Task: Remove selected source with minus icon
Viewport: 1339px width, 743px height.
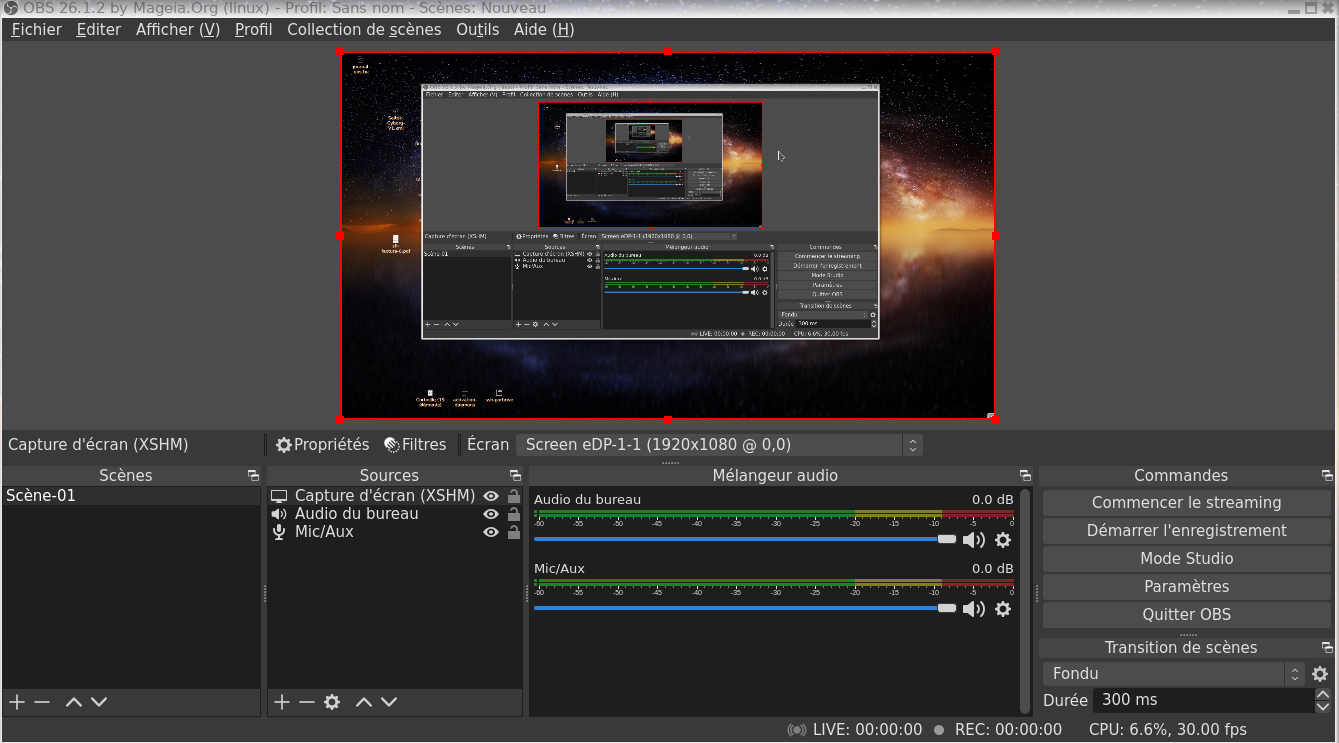Action: point(307,702)
